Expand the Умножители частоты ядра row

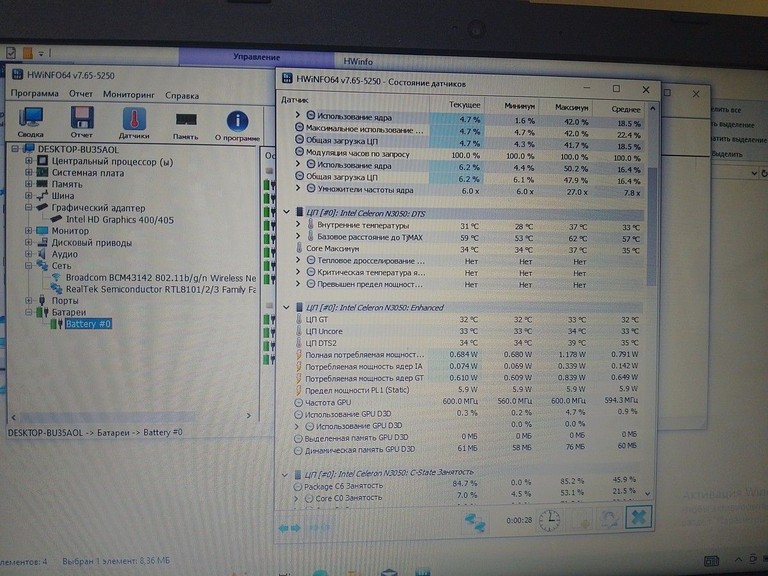click(x=298, y=188)
